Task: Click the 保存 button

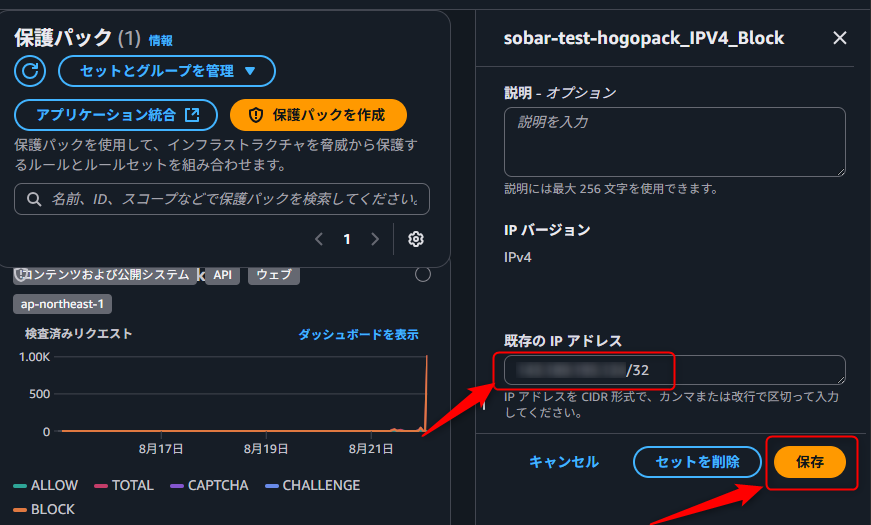Action: [x=810, y=462]
